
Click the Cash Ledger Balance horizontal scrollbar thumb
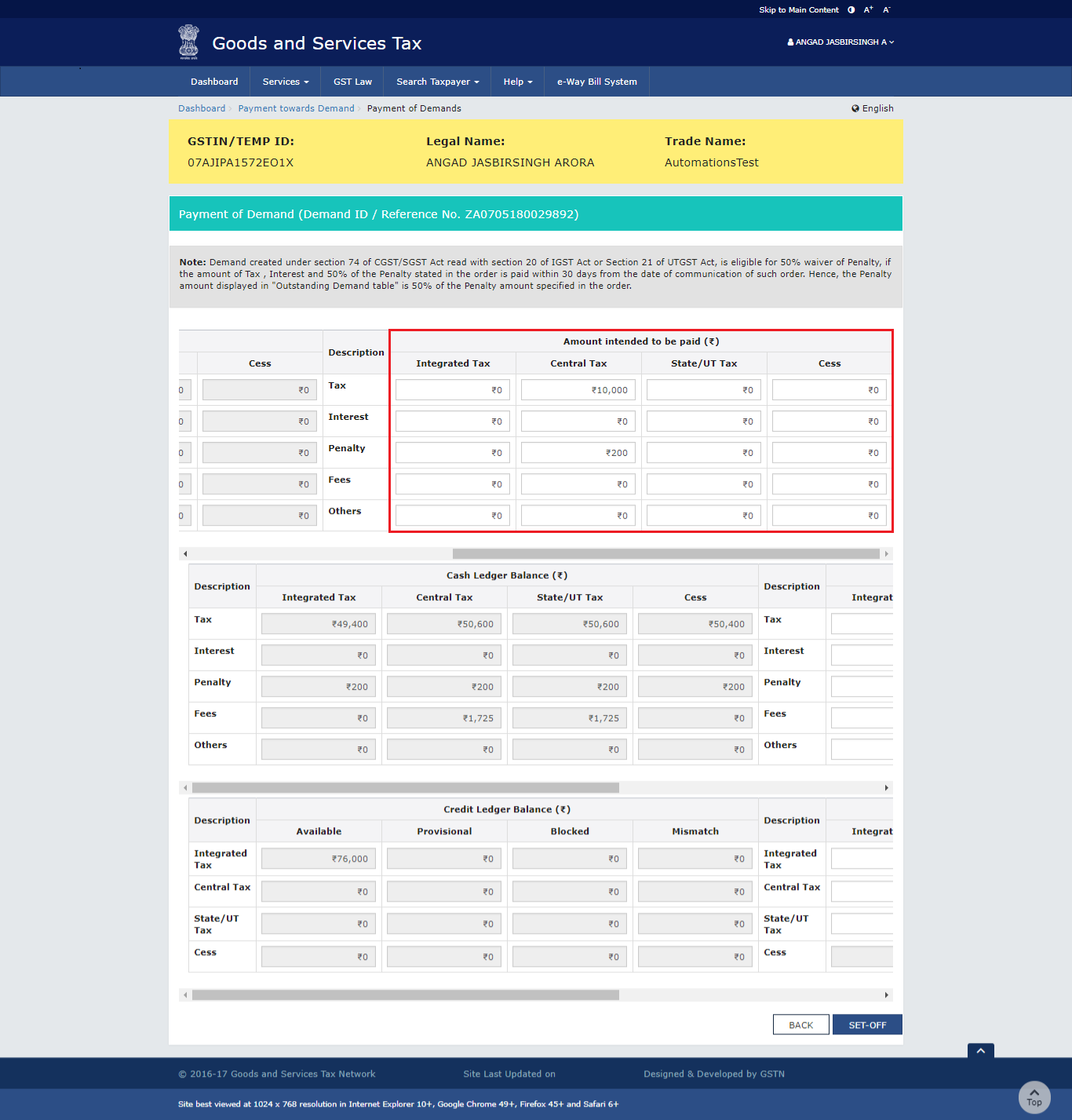pos(405,788)
